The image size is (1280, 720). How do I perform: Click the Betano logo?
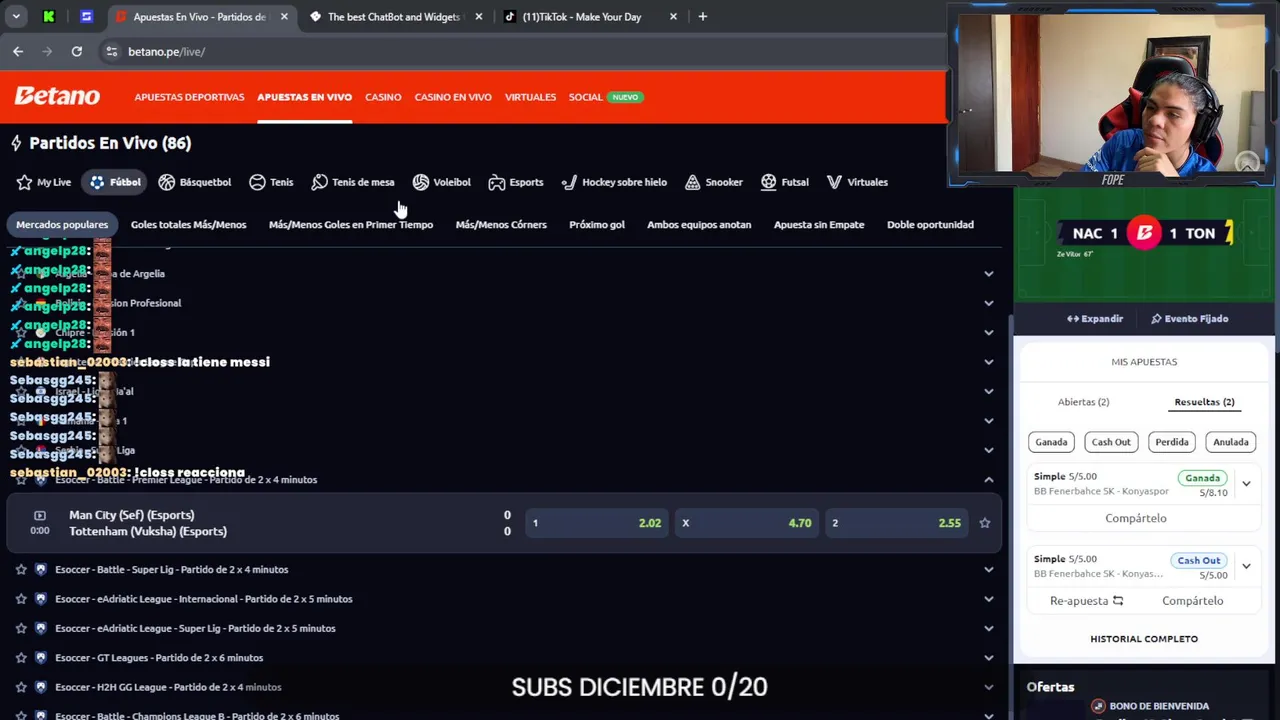point(57,96)
